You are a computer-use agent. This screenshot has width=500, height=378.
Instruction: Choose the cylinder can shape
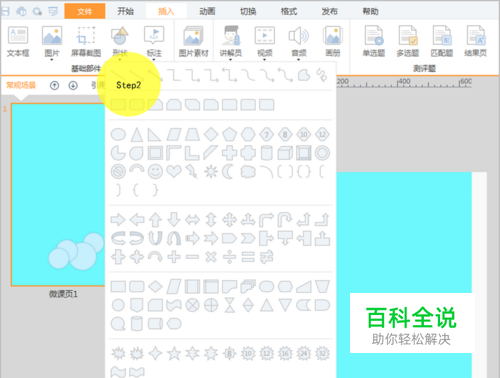(x=266, y=153)
